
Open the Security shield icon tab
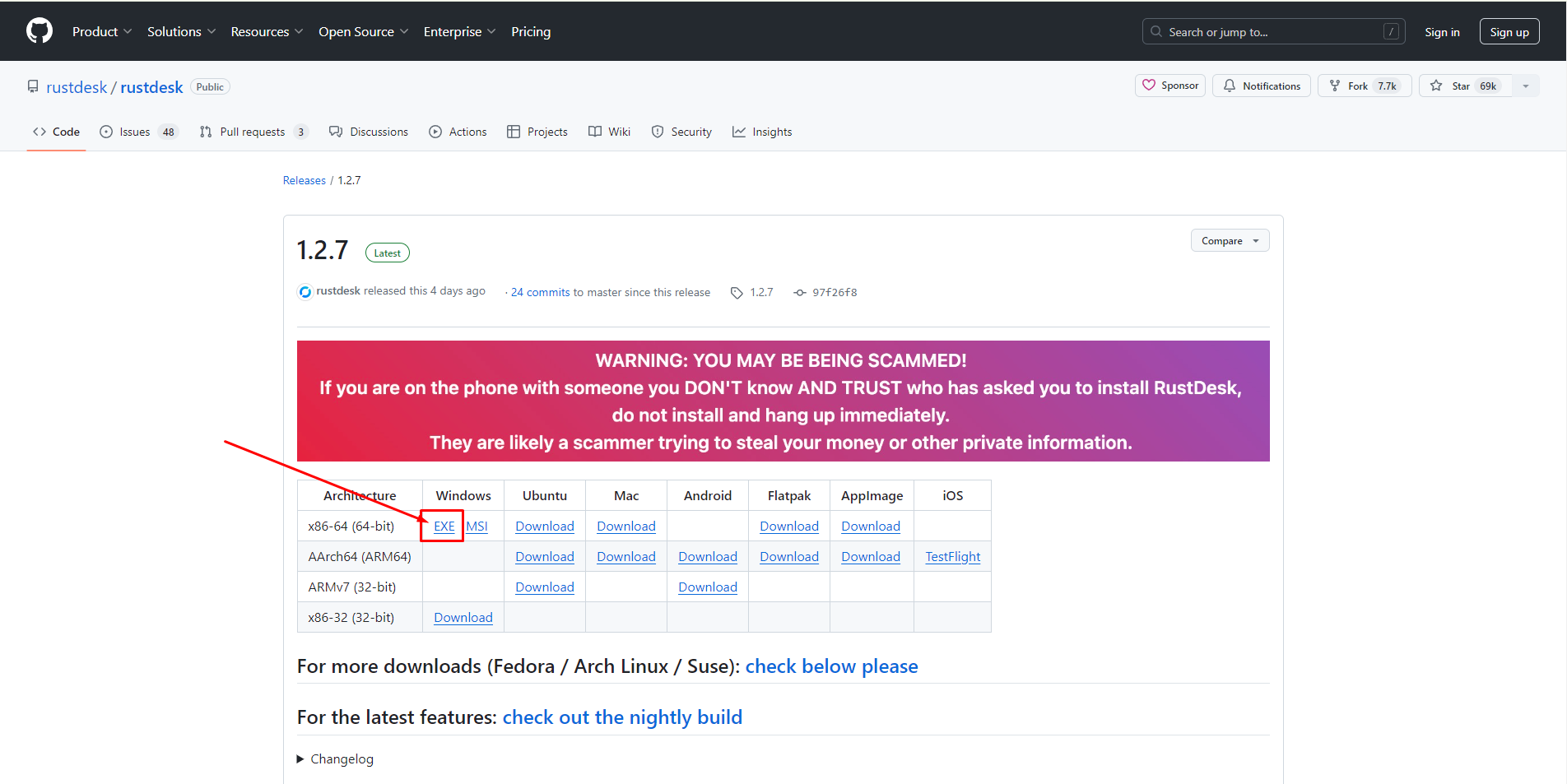(658, 131)
